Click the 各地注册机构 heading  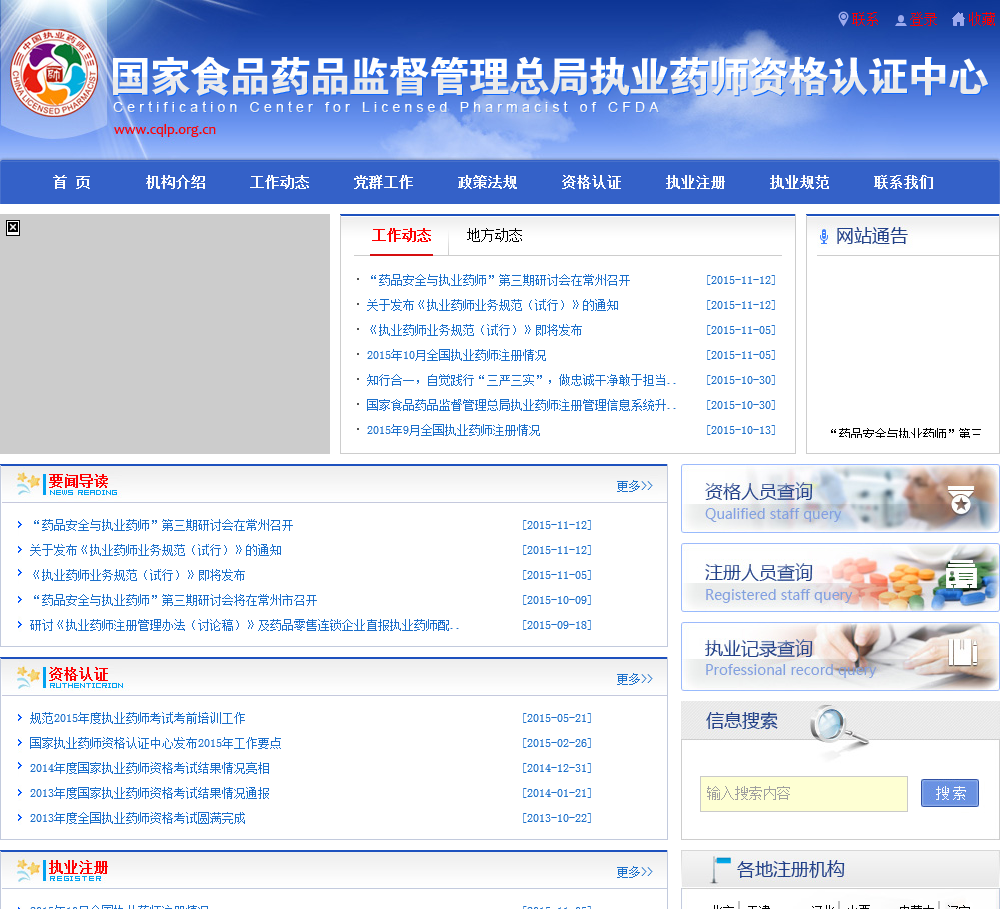(x=791, y=869)
